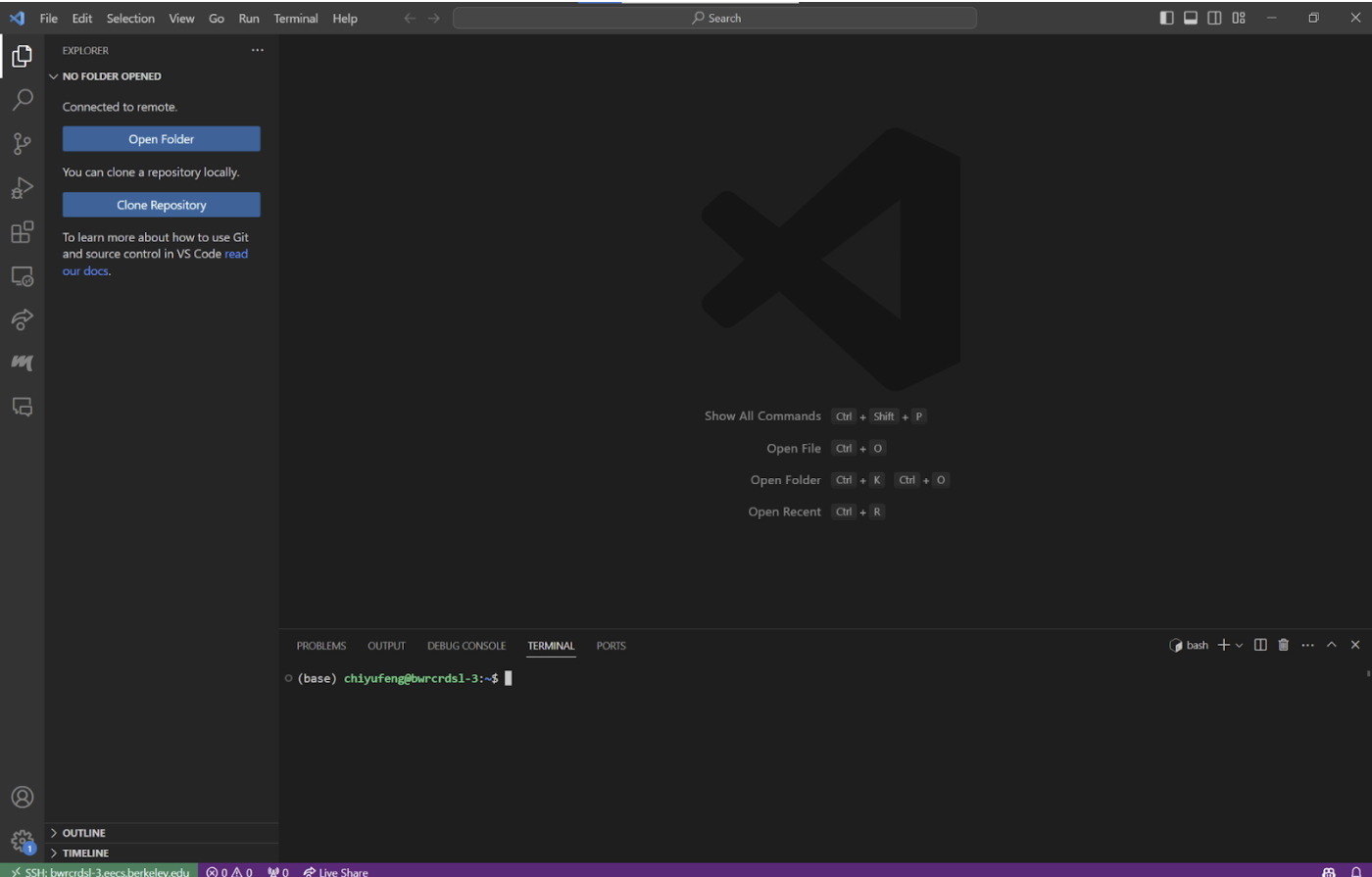This screenshot has height=877, width=1372.
Task: Click the Open Folder button
Action: [162, 139]
